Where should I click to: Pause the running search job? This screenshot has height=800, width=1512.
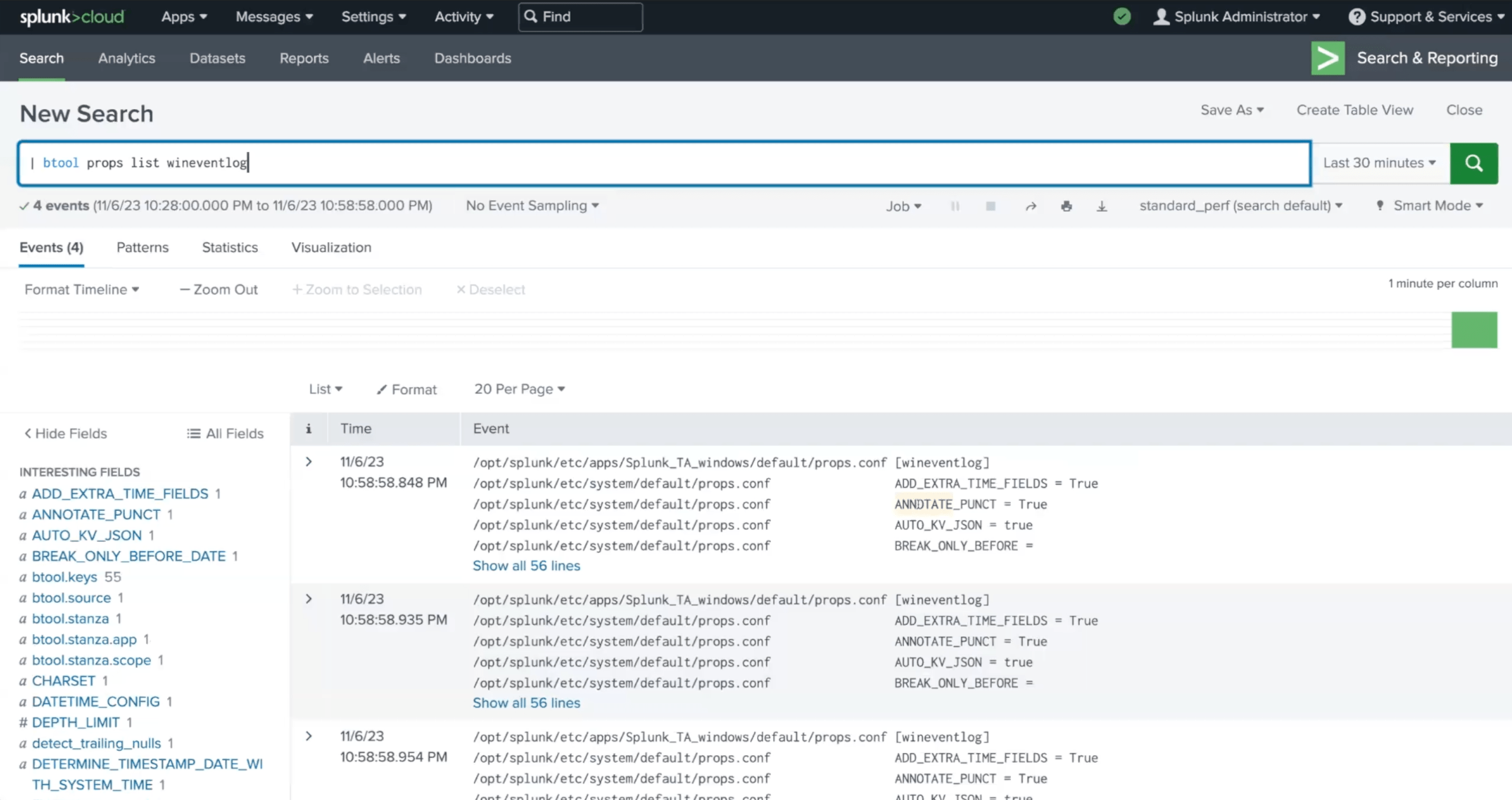955,205
